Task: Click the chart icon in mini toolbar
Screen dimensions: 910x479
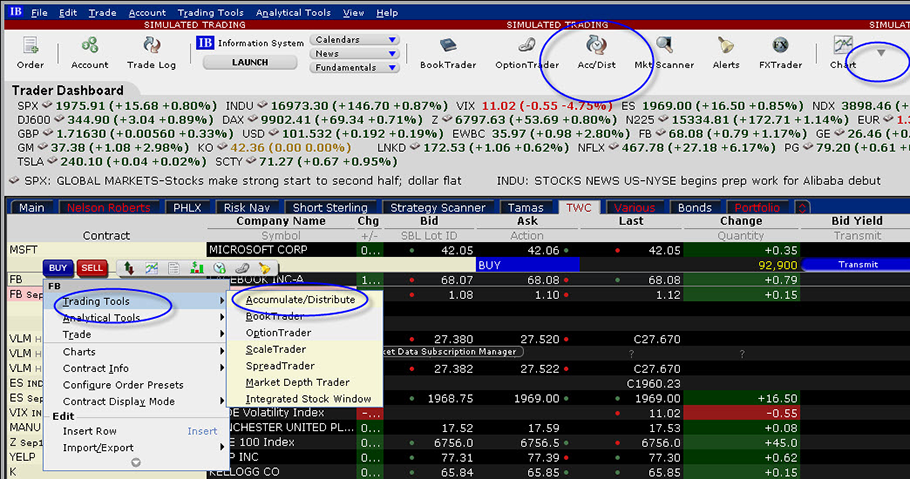Action: click(151, 268)
